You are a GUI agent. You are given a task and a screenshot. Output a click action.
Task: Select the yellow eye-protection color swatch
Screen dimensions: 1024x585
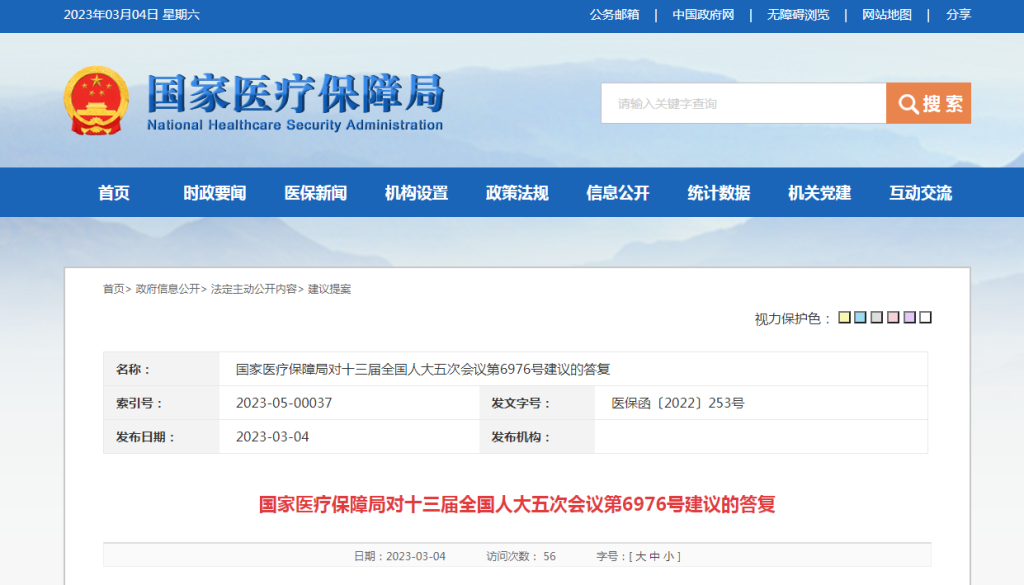(x=845, y=318)
